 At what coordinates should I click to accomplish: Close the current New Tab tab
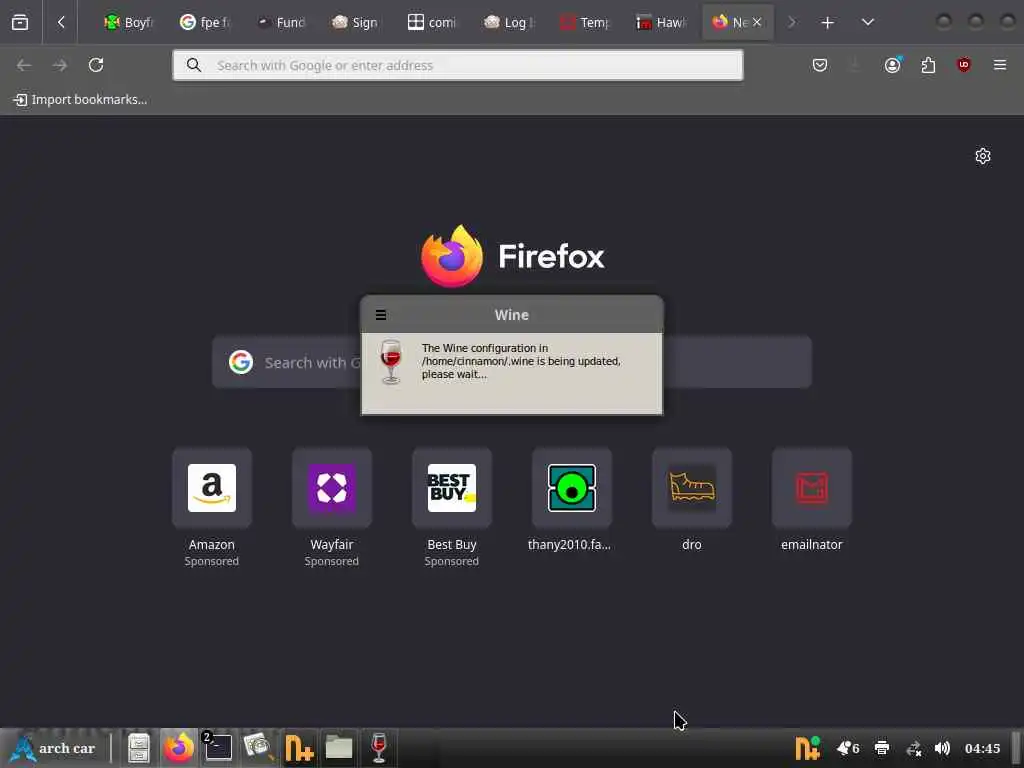[x=757, y=22]
